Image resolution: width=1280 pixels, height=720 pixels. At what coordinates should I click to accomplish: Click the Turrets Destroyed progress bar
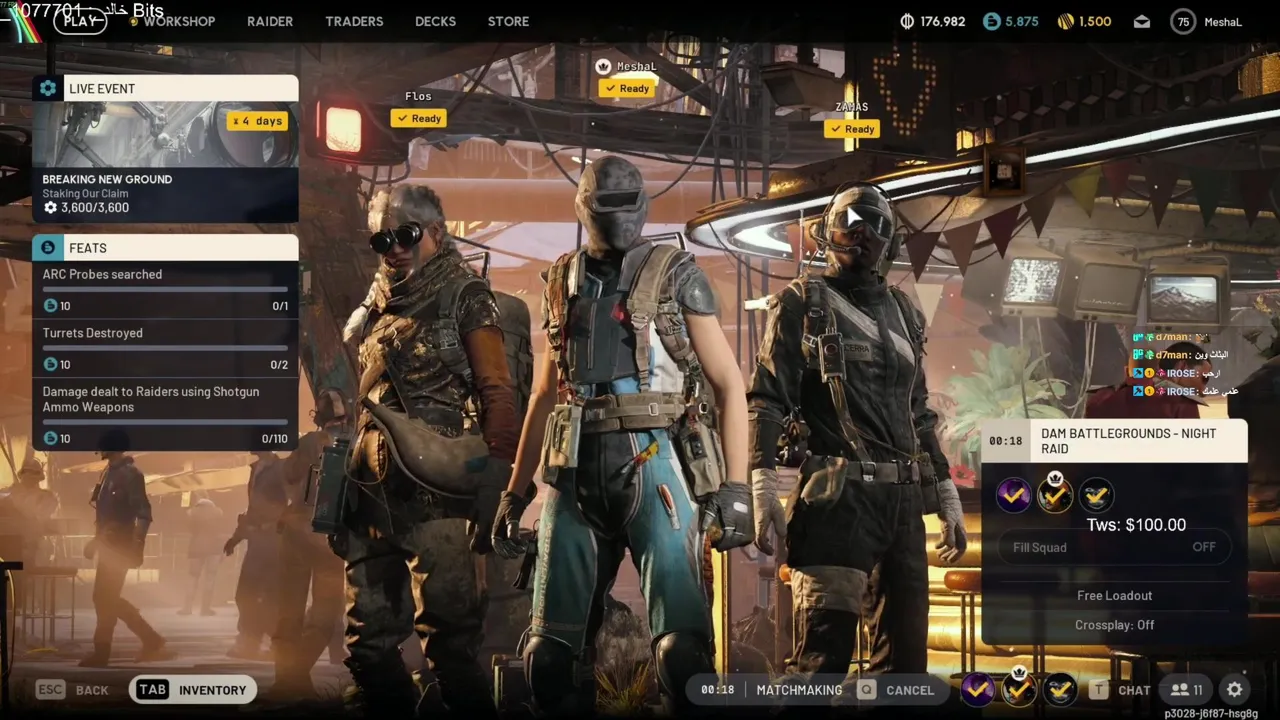[x=165, y=348]
